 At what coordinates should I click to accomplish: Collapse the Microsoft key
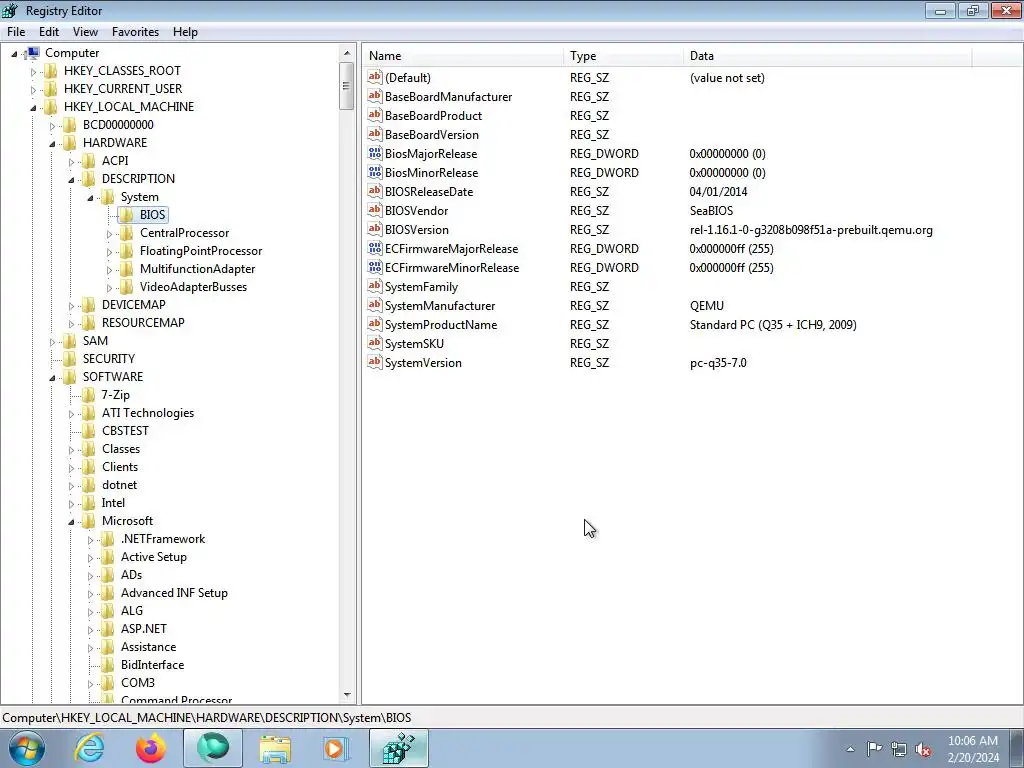click(x=71, y=521)
